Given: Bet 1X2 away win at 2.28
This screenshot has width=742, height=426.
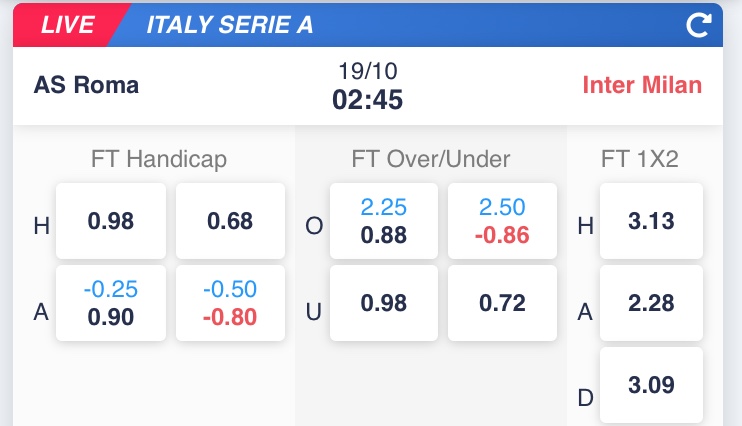Looking at the screenshot, I should point(652,303).
